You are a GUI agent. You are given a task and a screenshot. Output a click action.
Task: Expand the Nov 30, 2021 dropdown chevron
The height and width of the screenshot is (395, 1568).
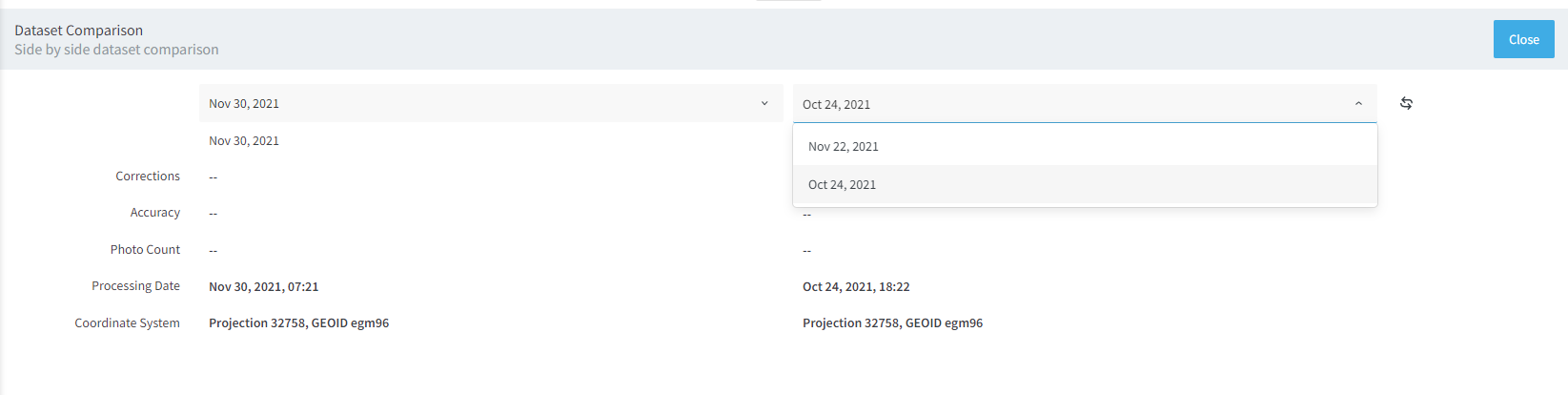[x=764, y=103]
